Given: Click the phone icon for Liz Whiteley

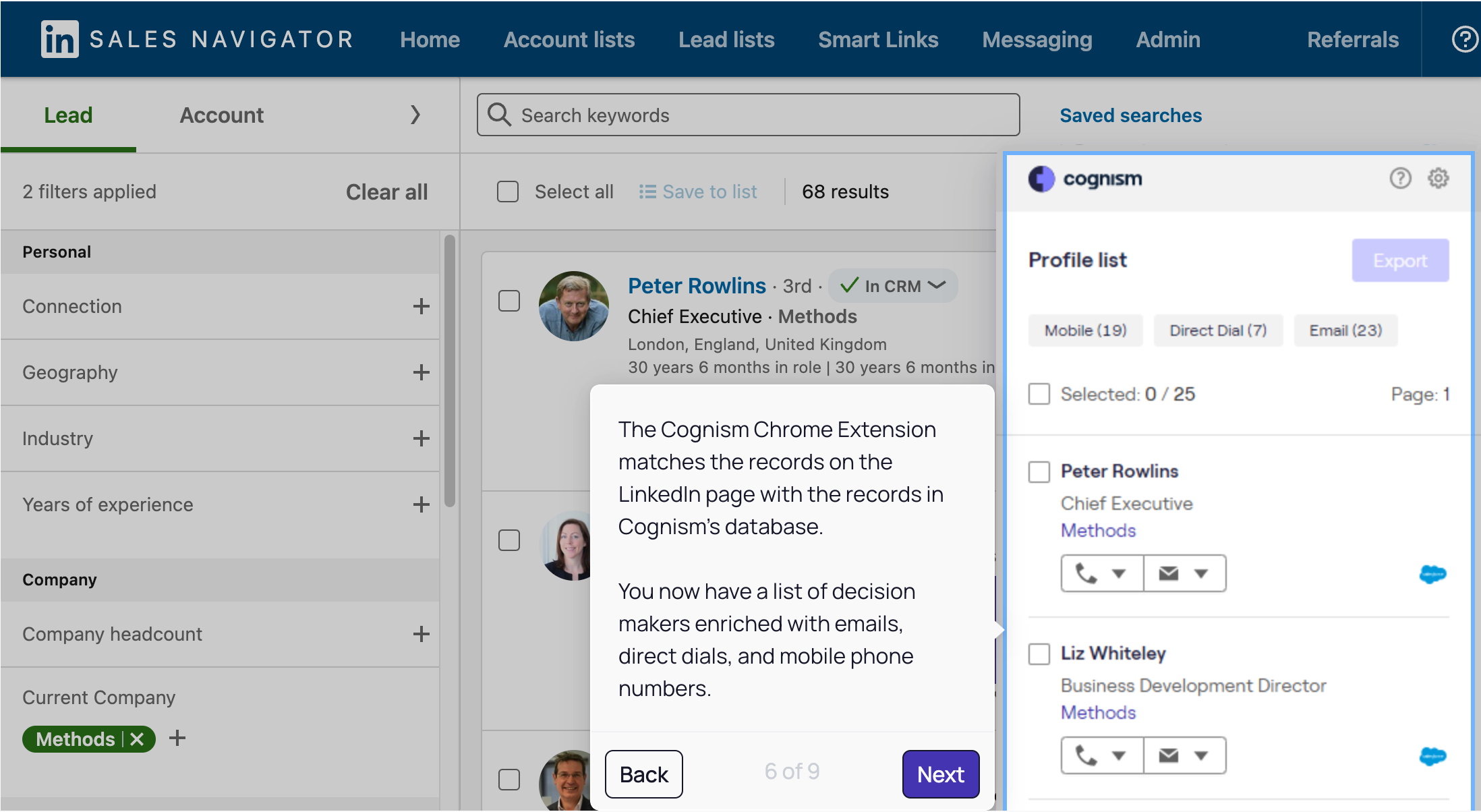Looking at the screenshot, I should (1084, 757).
